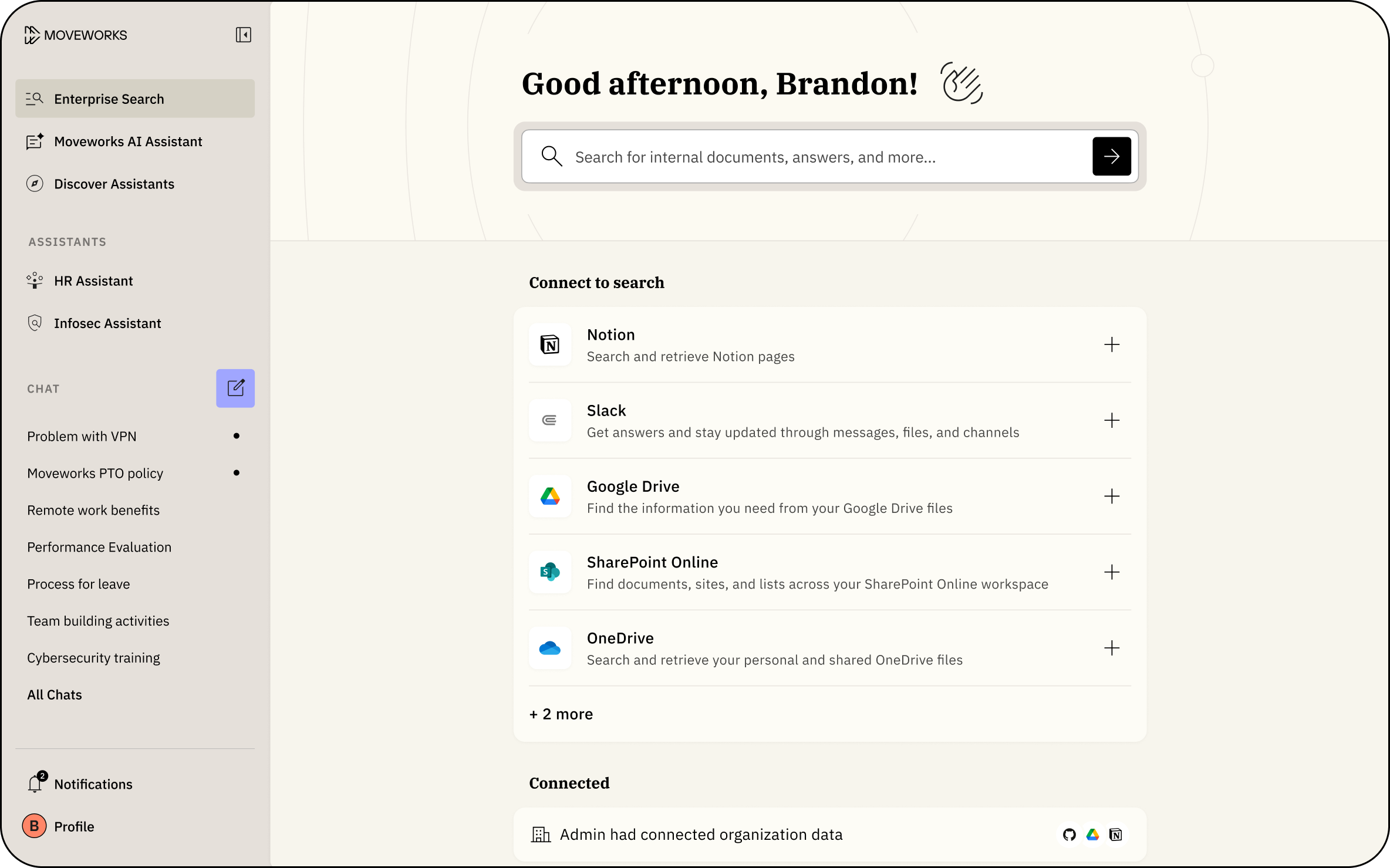The width and height of the screenshot is (1390, 868).
Task: Open the Profile section
Action: pos(74,826)
